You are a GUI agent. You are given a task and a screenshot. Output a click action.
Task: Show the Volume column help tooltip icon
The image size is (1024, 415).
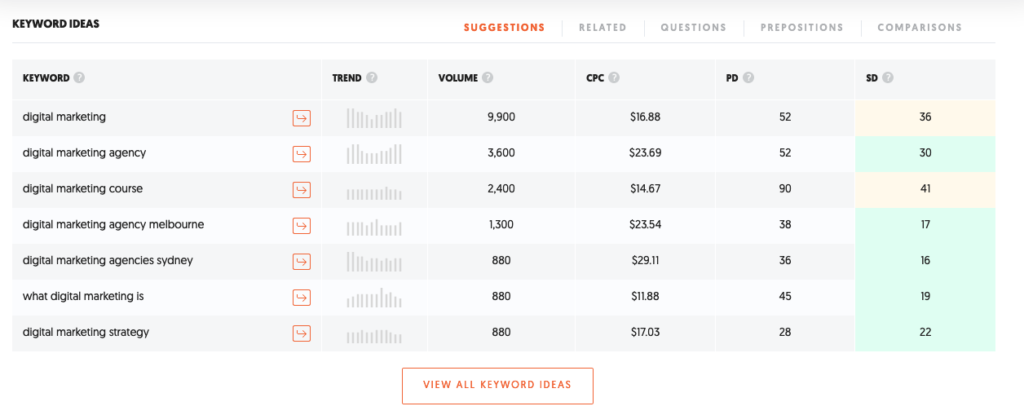click(x=488, y=78)
